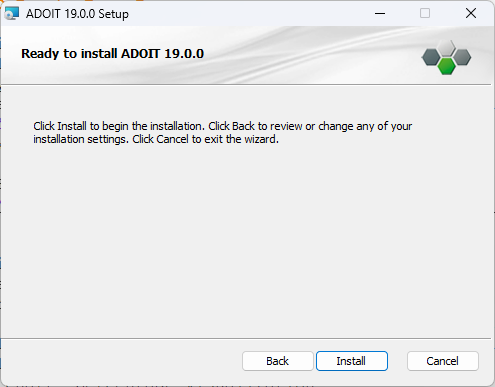Image resolution: width=495 pixels, height=387 pixels.
Task: Close the ADOIT 19.0.0 Setup window
Action: [x=471, y=13]
